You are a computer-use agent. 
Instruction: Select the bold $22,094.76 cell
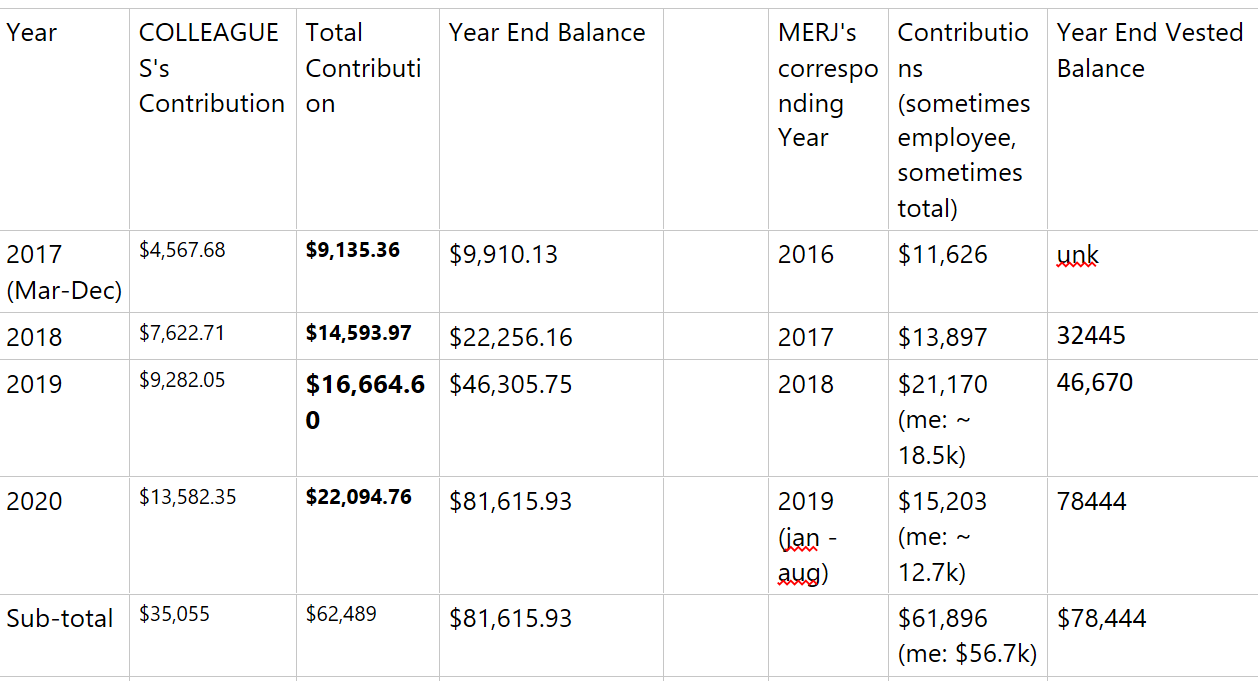[358, 497]
